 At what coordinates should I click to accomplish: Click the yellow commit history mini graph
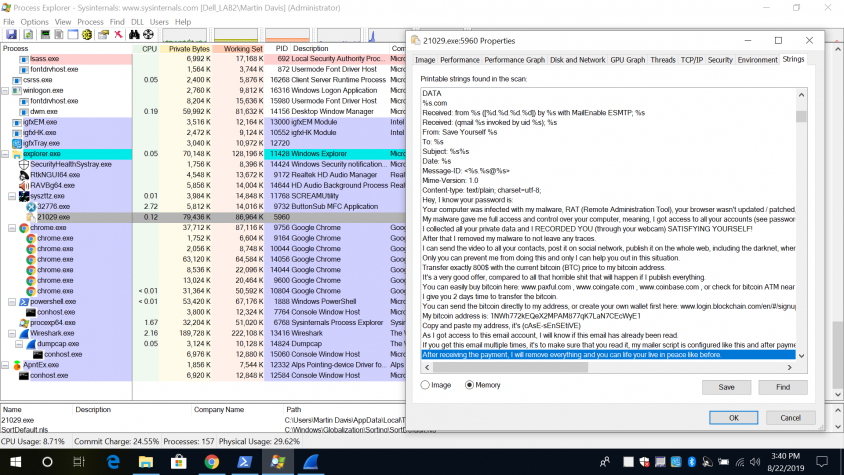[236, 36]
